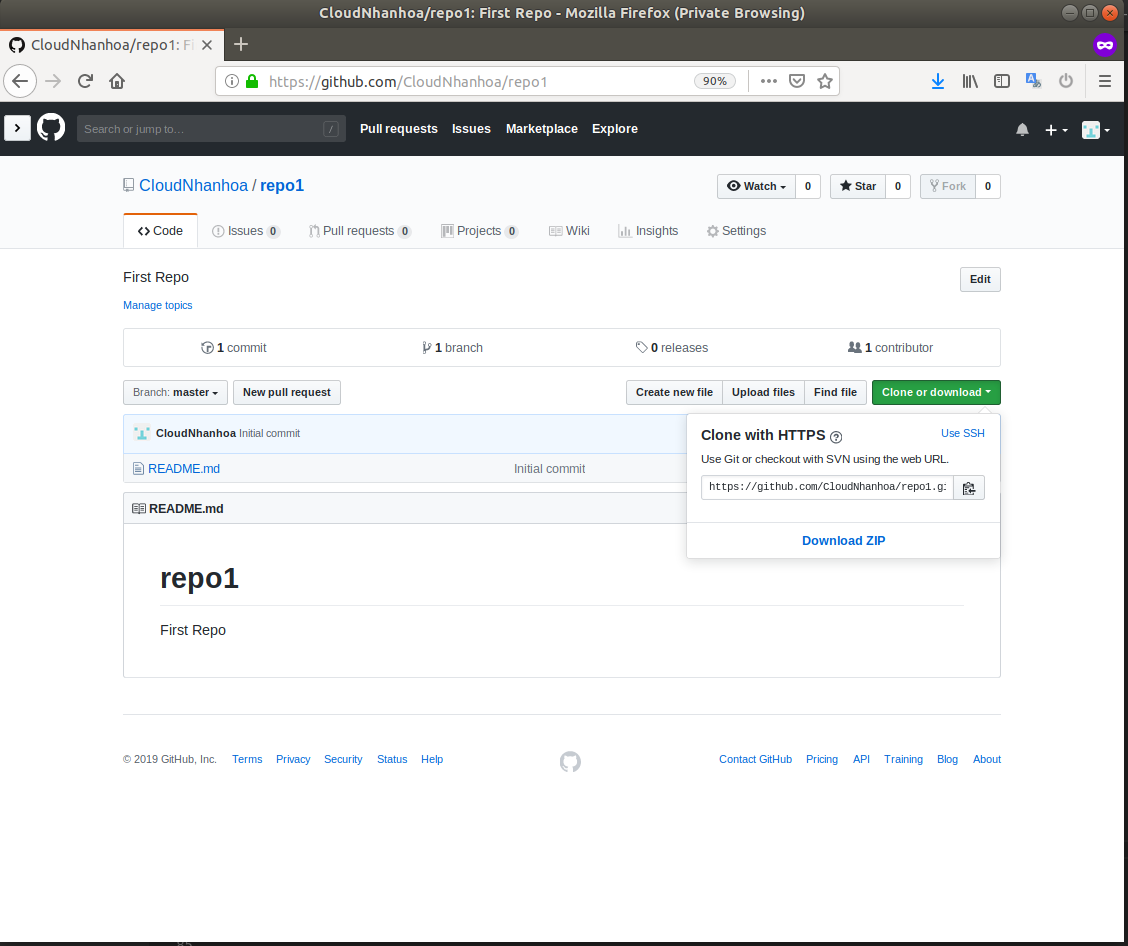The image size is (1128, 946).
Task: Click New pull request button
Action: (286, 392)
